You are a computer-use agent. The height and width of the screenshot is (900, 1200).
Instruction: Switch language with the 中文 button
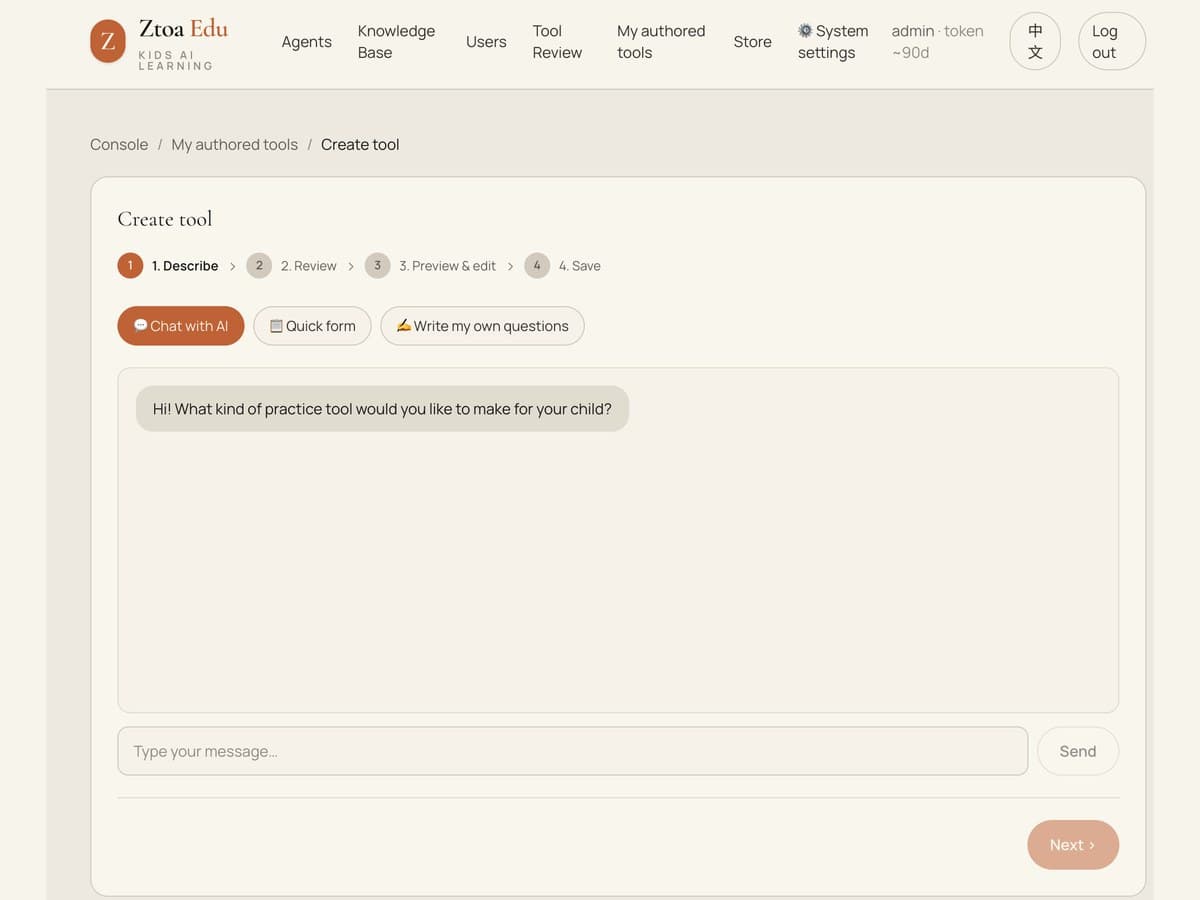1035,41
